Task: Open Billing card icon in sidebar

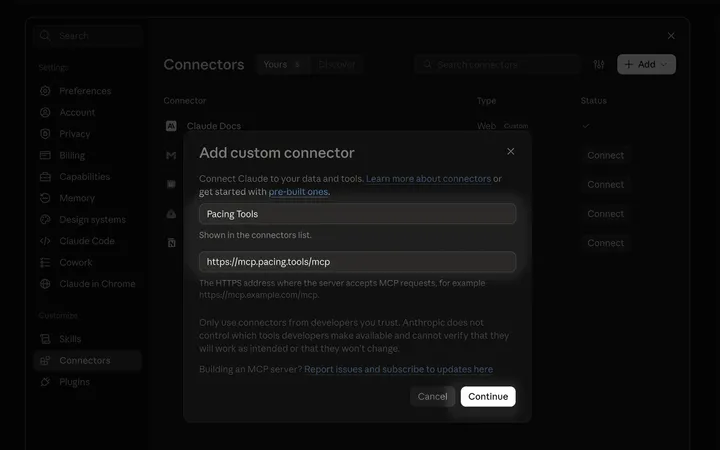Action: coord(45,155)
